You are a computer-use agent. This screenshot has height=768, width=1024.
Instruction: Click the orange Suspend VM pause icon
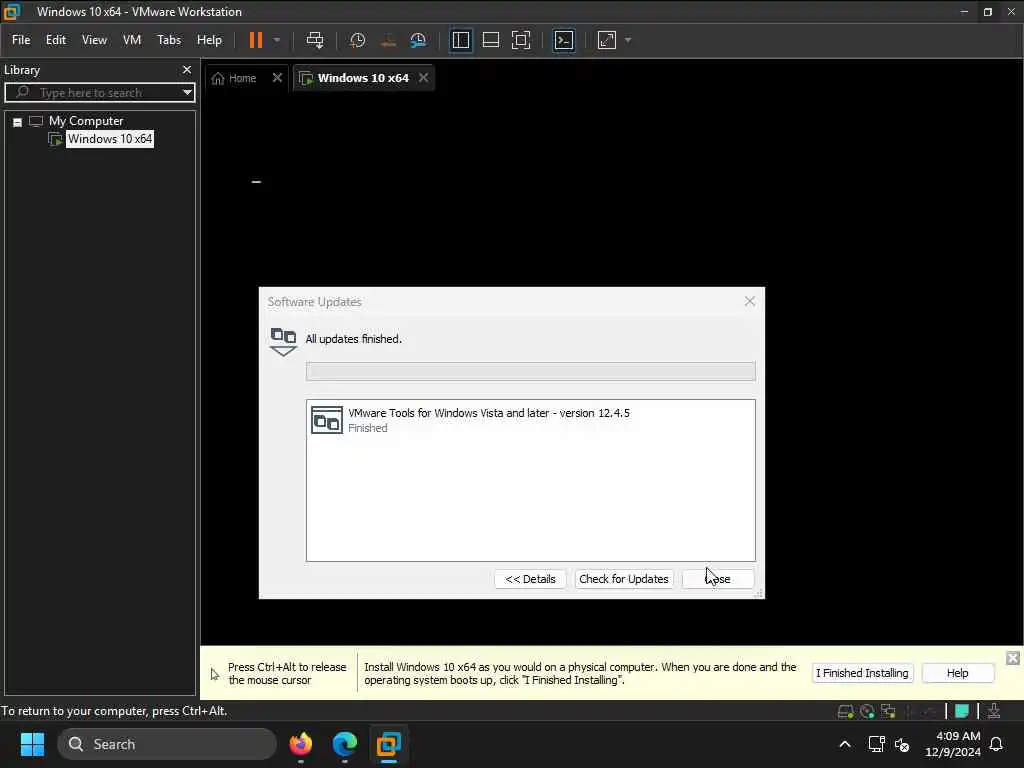(x=255, y=40)
